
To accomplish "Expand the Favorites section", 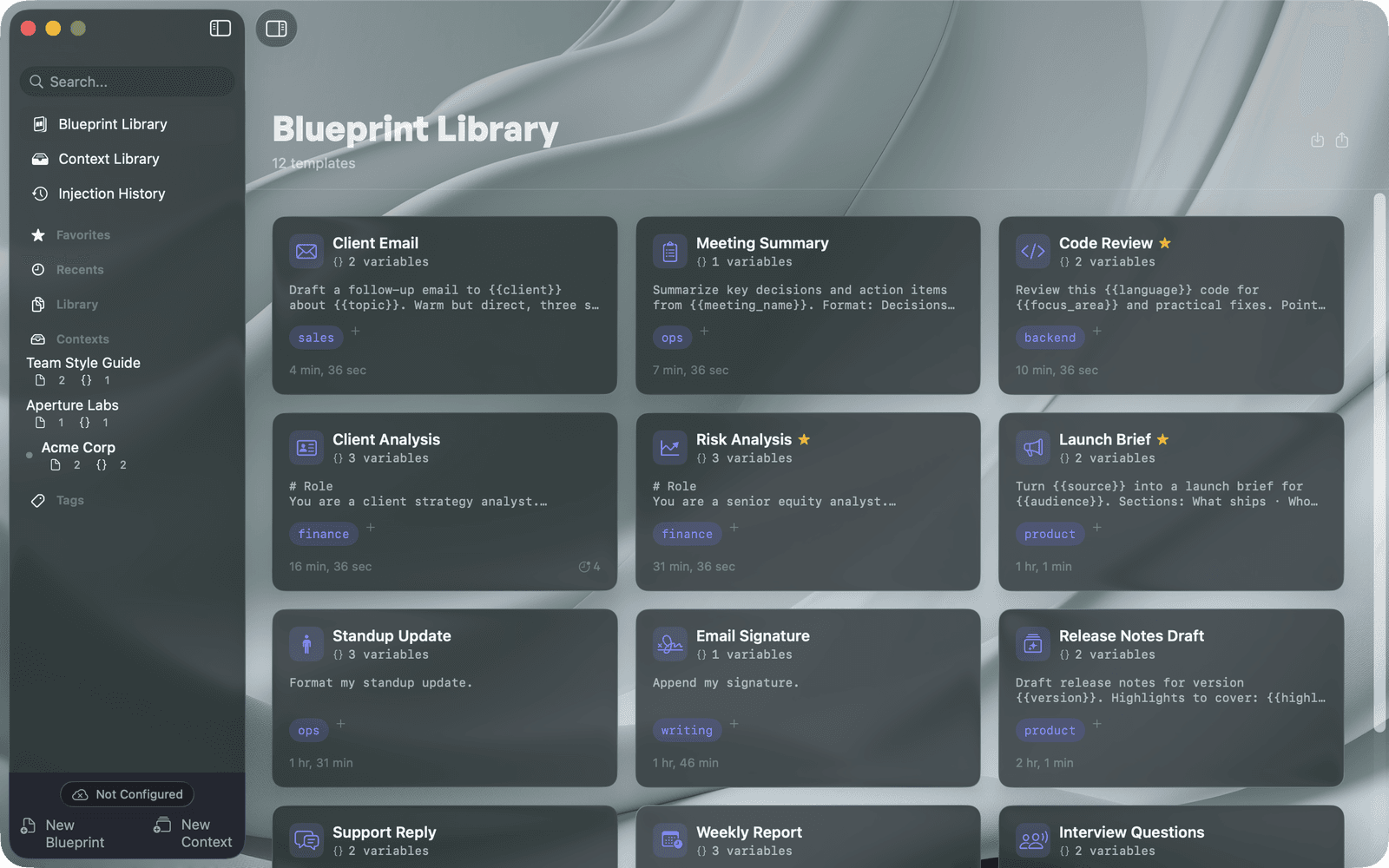I will coord(82,235).
